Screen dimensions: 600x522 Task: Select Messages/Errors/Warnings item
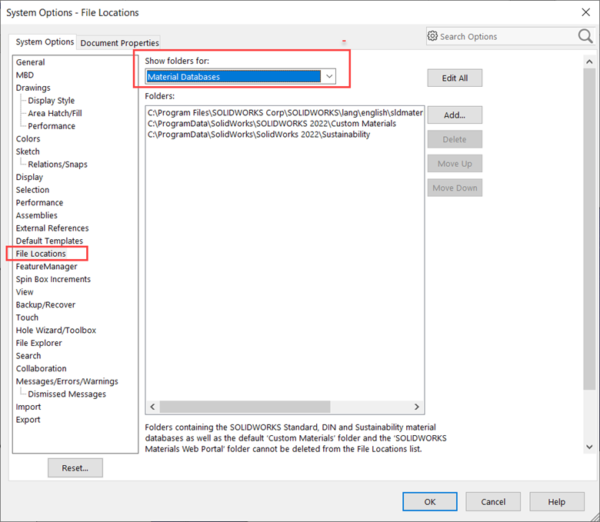click(67, 381)
